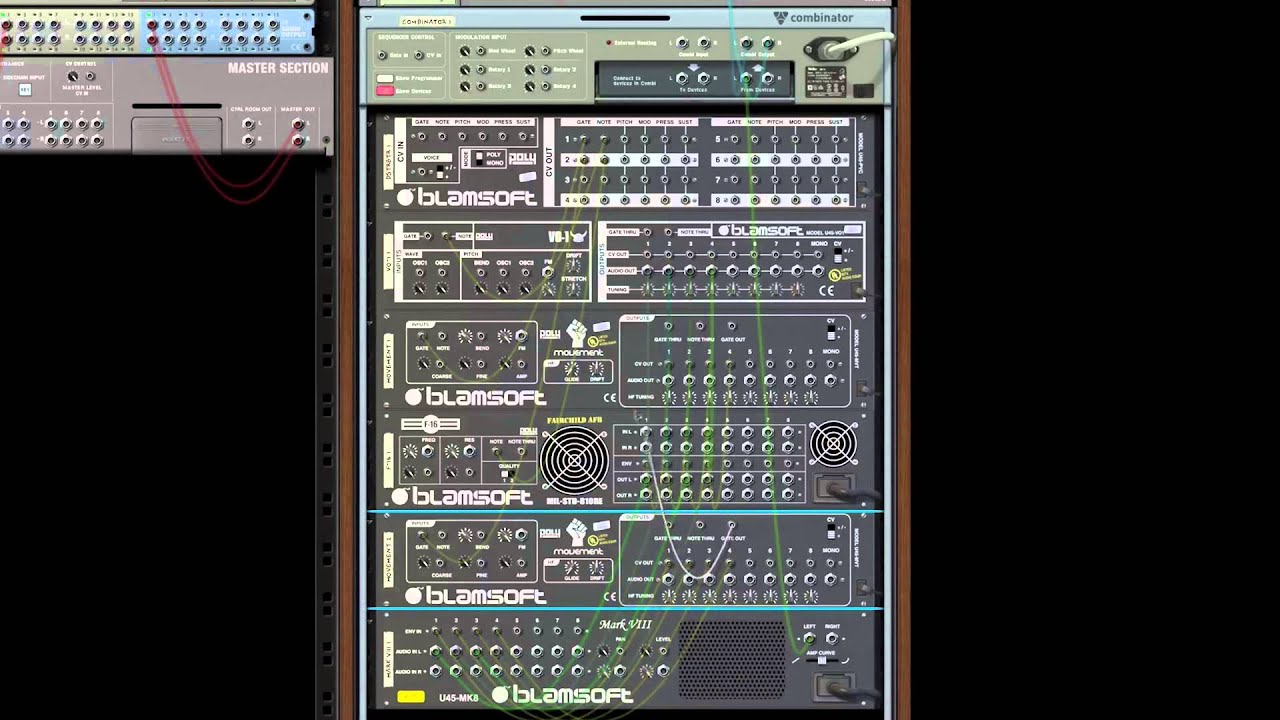Toggle the pink Show Devices button
The height and width of the screenshot is (720, 1280).
[384, 90]
